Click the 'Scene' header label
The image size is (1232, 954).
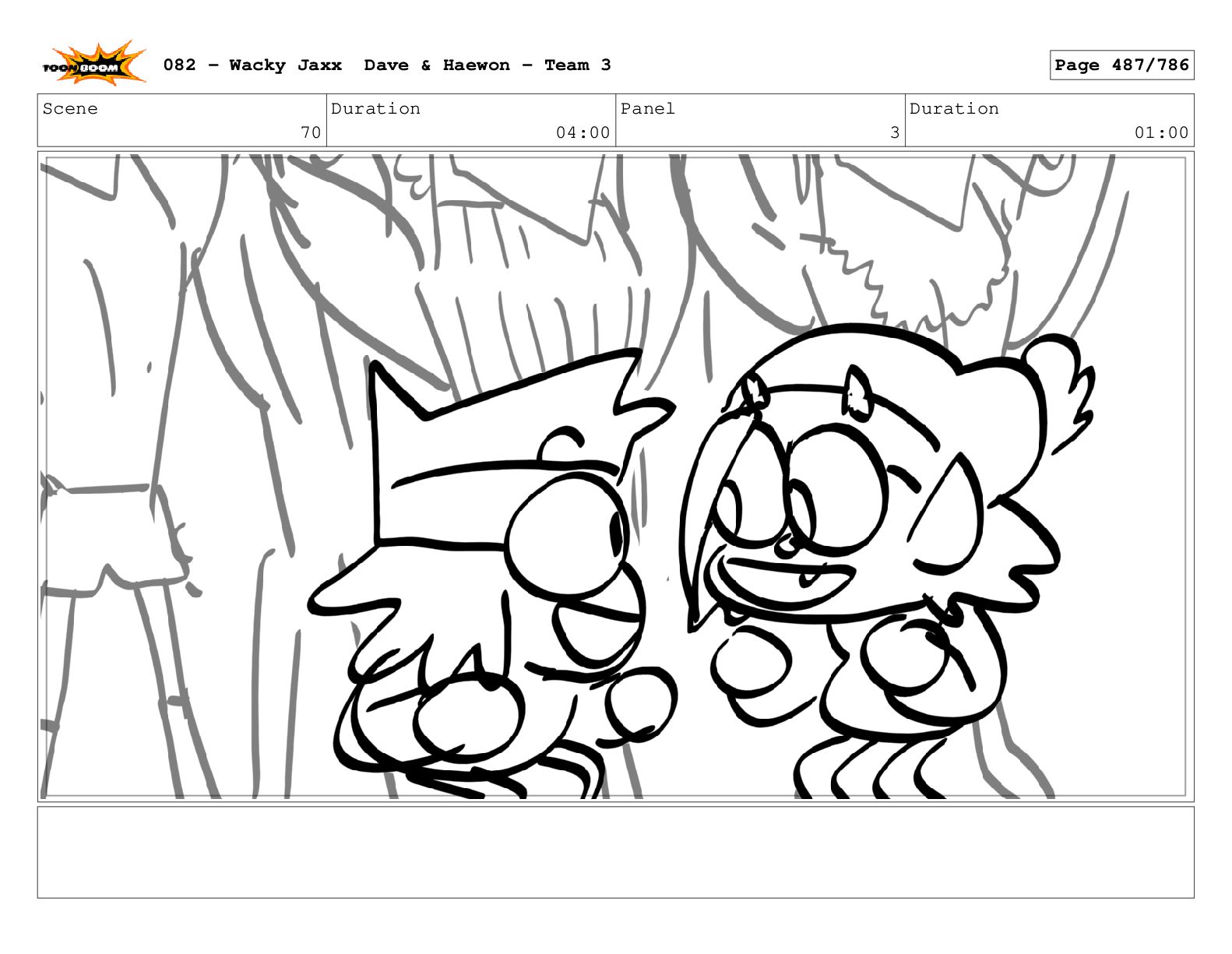(x=71, y=109)
